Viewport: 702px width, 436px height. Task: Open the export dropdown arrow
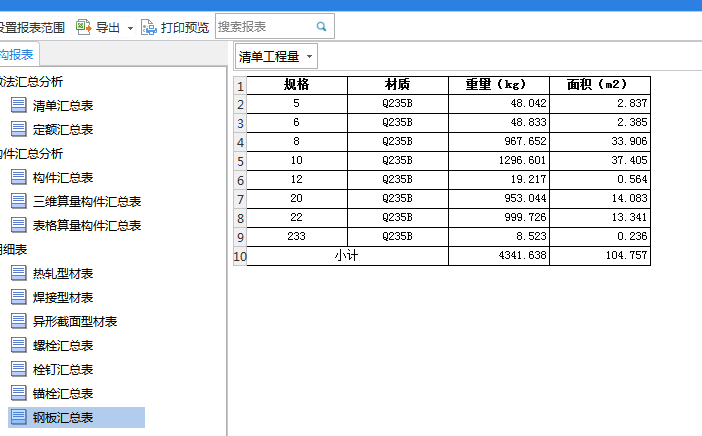point(130,28)
